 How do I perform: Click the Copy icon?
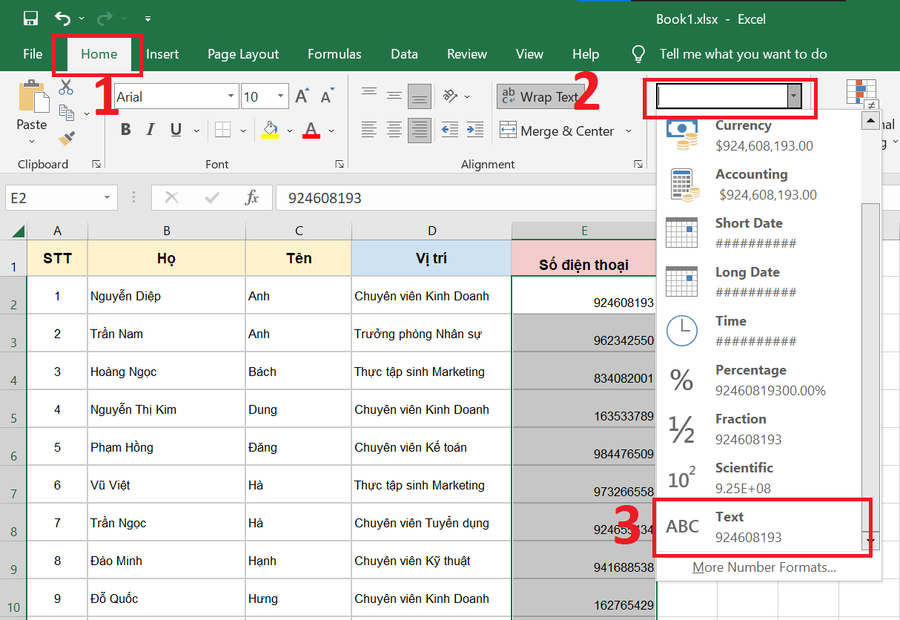click(67, 113)
